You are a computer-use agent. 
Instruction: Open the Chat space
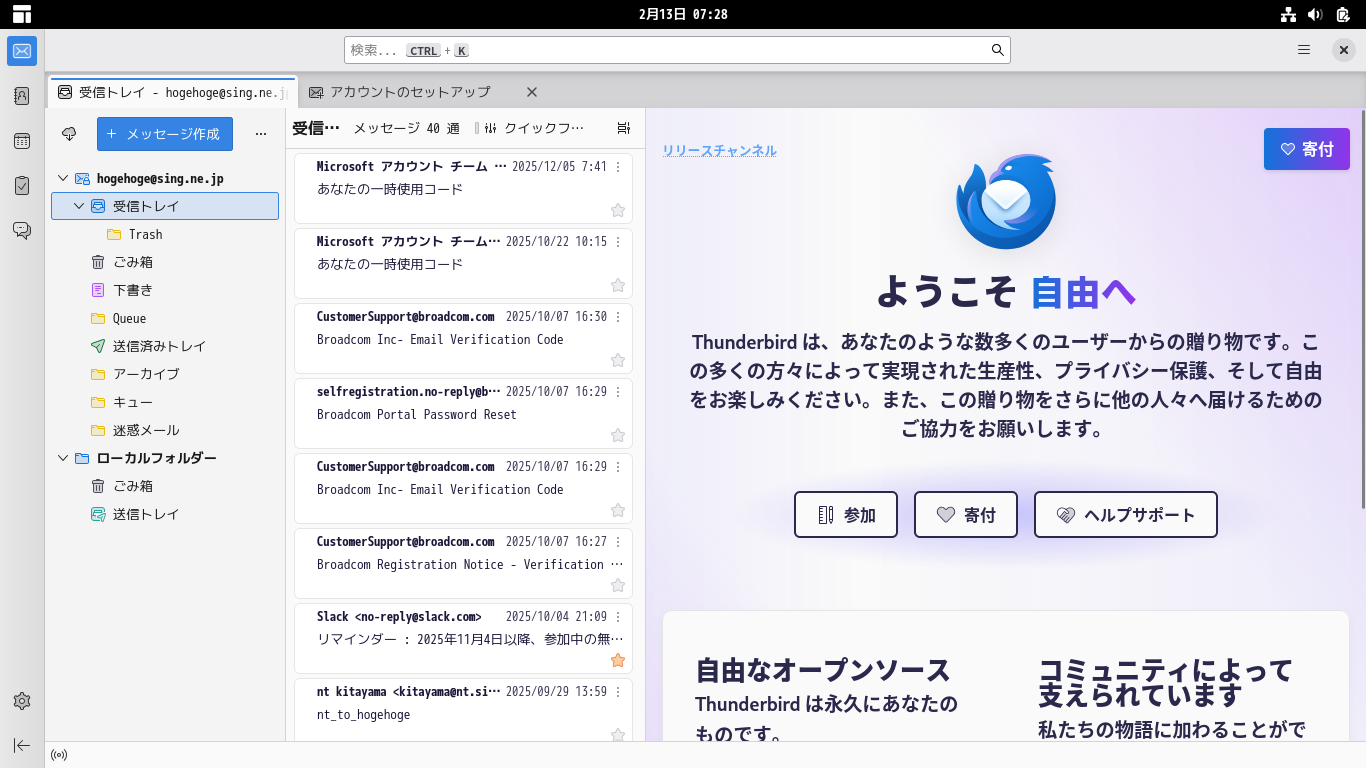pyautogui.click(x=22, y=231)
